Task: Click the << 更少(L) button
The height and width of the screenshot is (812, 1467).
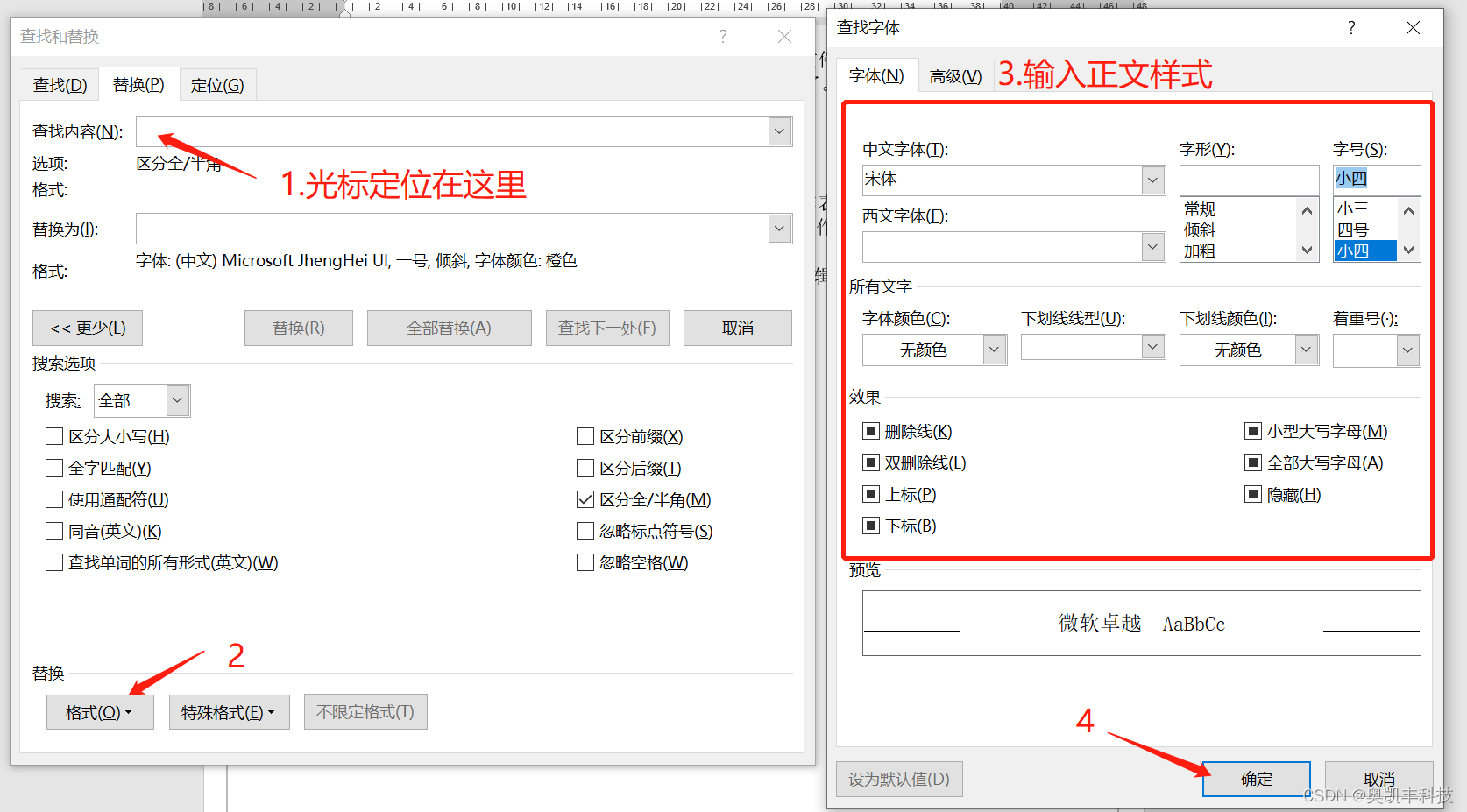Action: click(x=88, y=328)
